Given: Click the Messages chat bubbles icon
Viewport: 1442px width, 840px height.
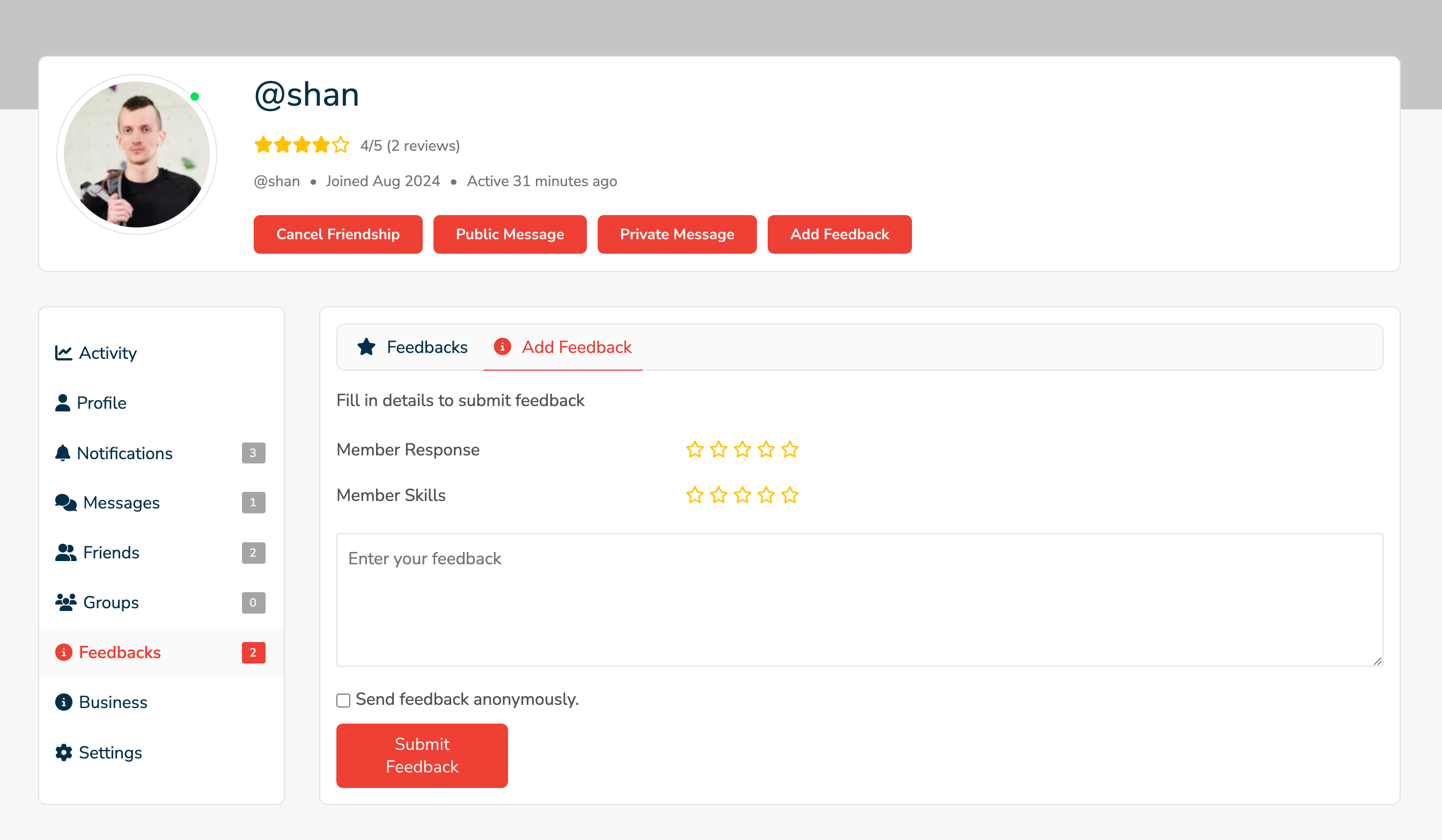Looking at the screenshot, I should 65,503.
